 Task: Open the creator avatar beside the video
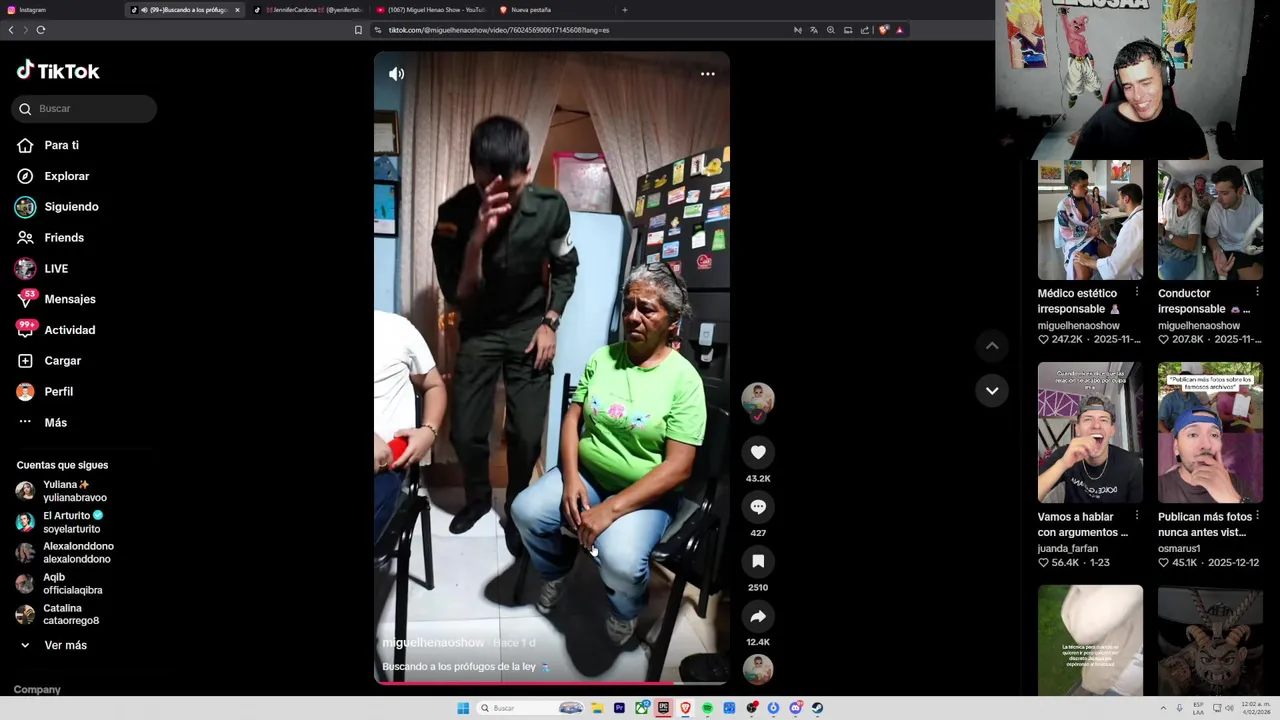pyautogui.click(x=758, y=398)
